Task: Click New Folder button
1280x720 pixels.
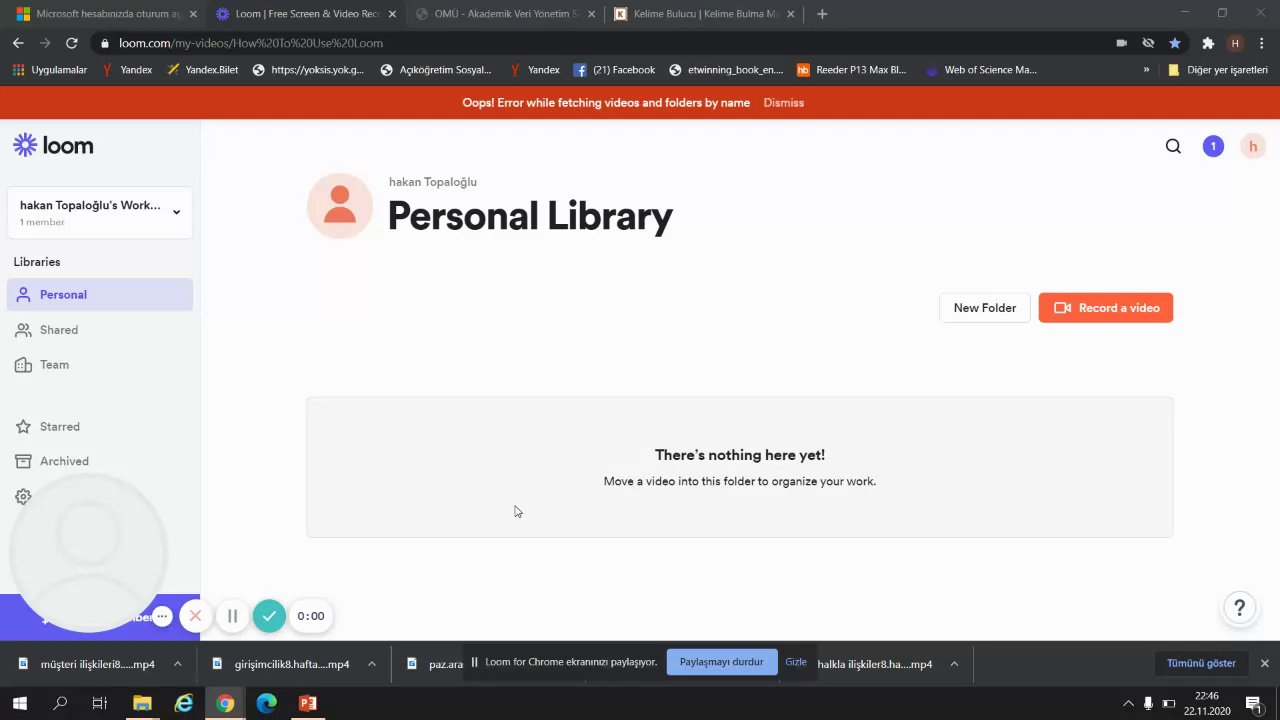Action: (x=984, y=308)
